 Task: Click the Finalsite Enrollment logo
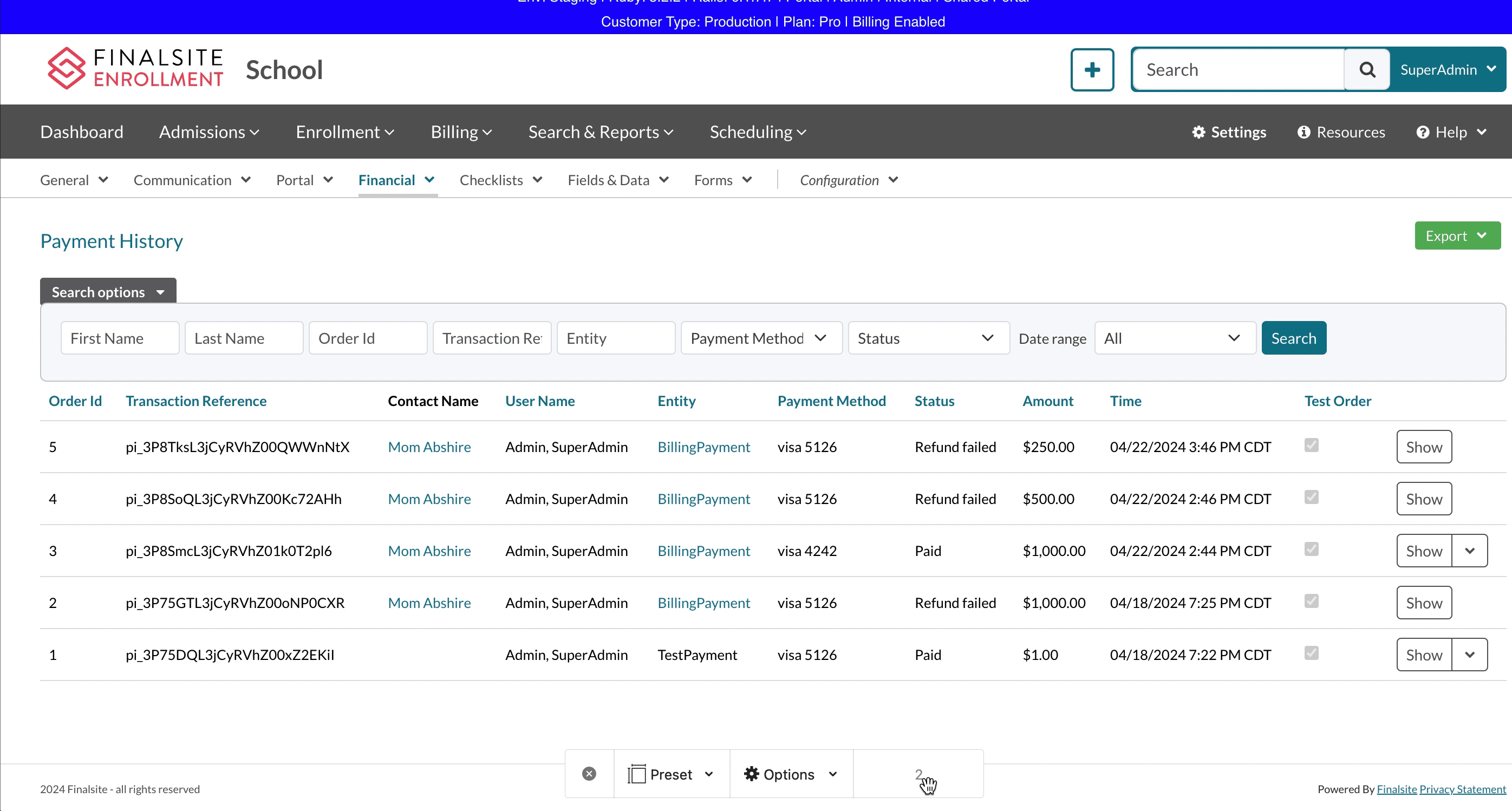point(135,69)
